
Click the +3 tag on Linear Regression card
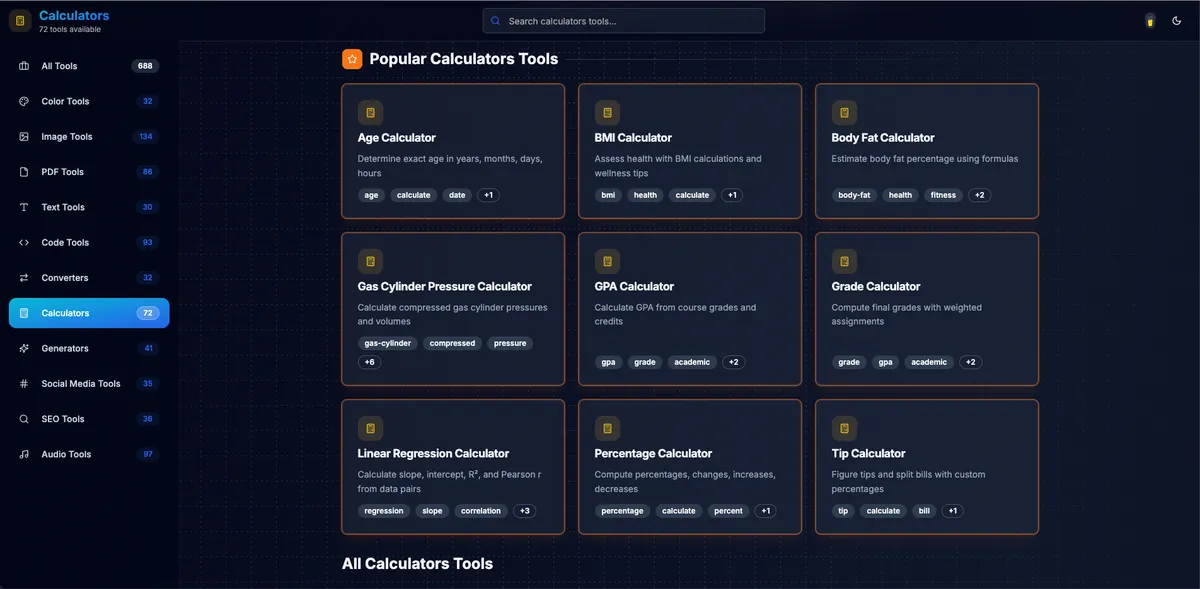tap(525, 511)
